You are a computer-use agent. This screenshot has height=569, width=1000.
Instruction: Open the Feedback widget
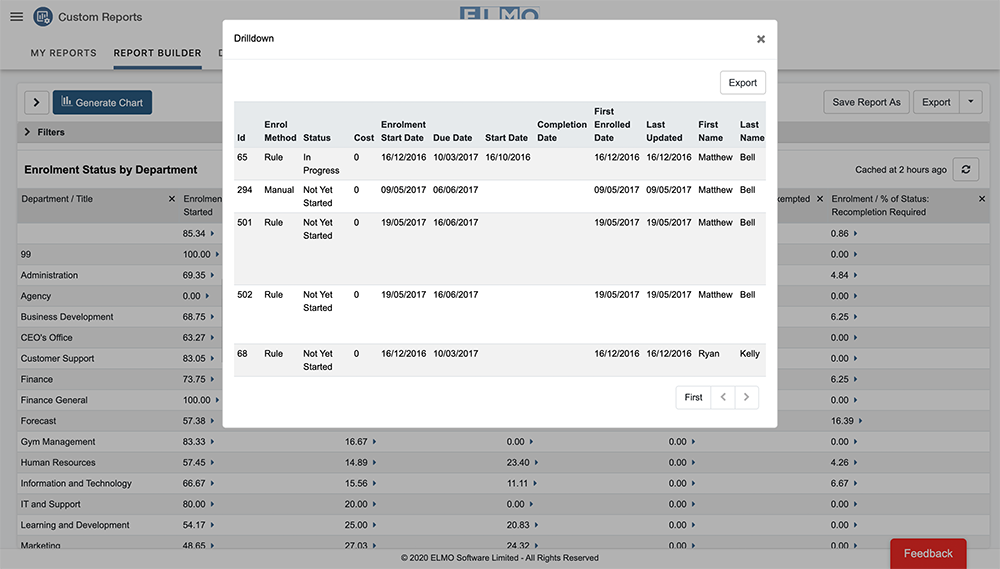click(928, 553)
